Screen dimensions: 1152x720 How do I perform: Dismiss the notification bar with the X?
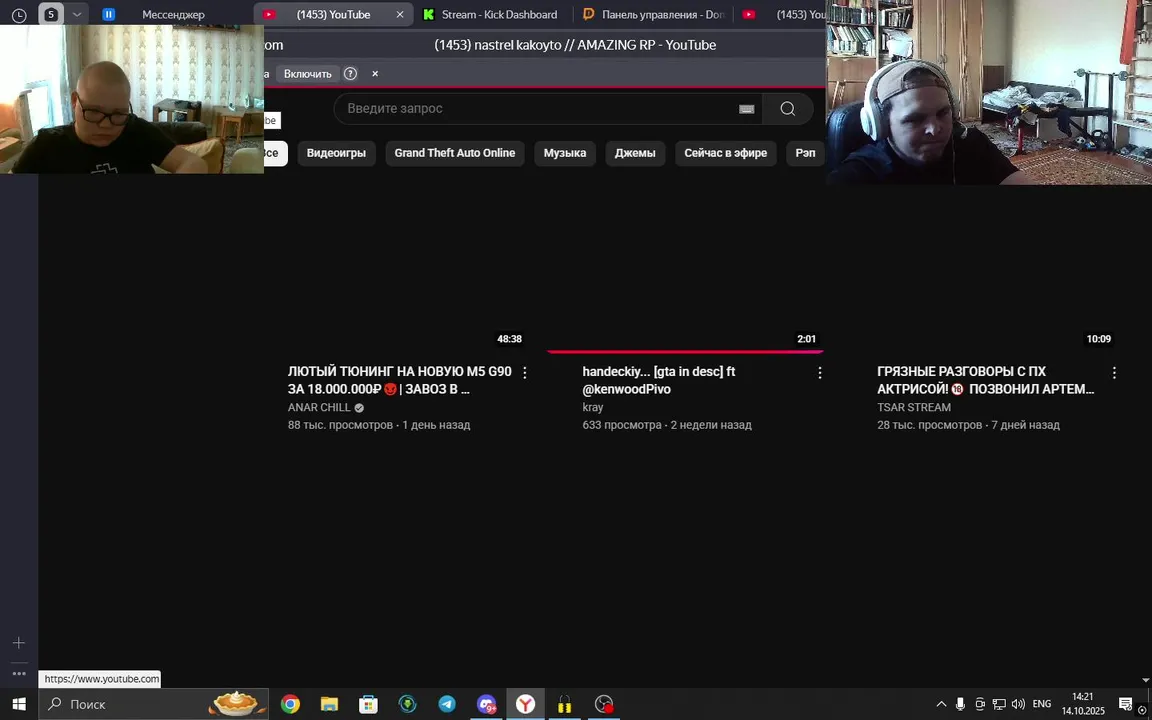point(375,73)
